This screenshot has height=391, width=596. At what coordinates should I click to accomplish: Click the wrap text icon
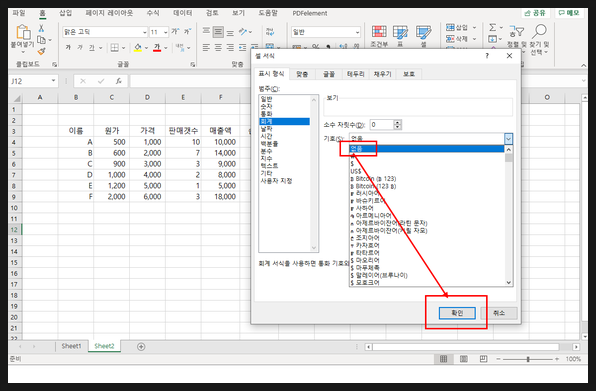269,32
